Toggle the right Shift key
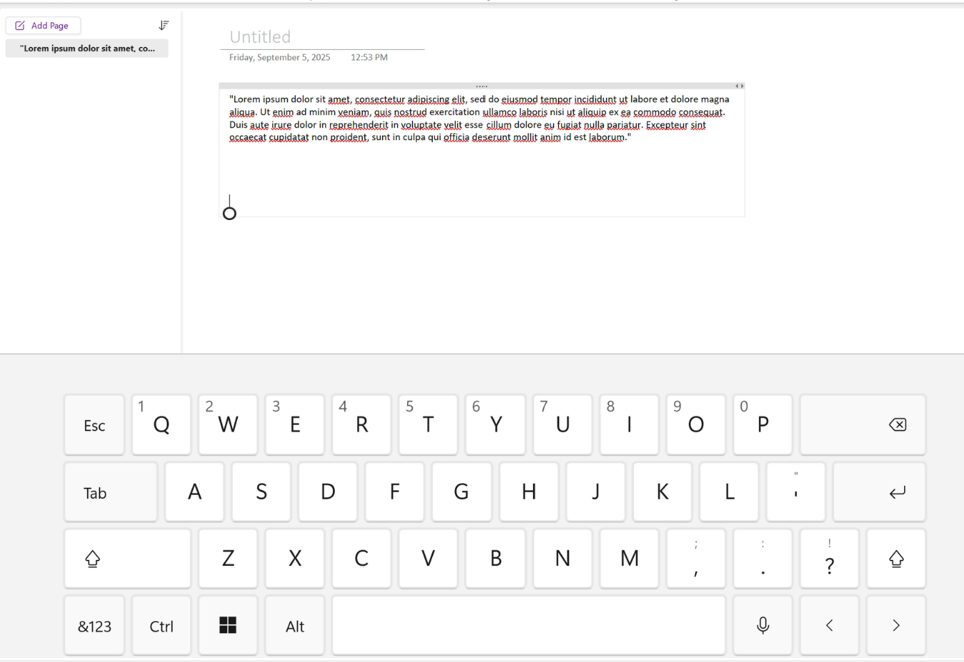The height and width of the screenshot is (662, 964). pos(896,558)
